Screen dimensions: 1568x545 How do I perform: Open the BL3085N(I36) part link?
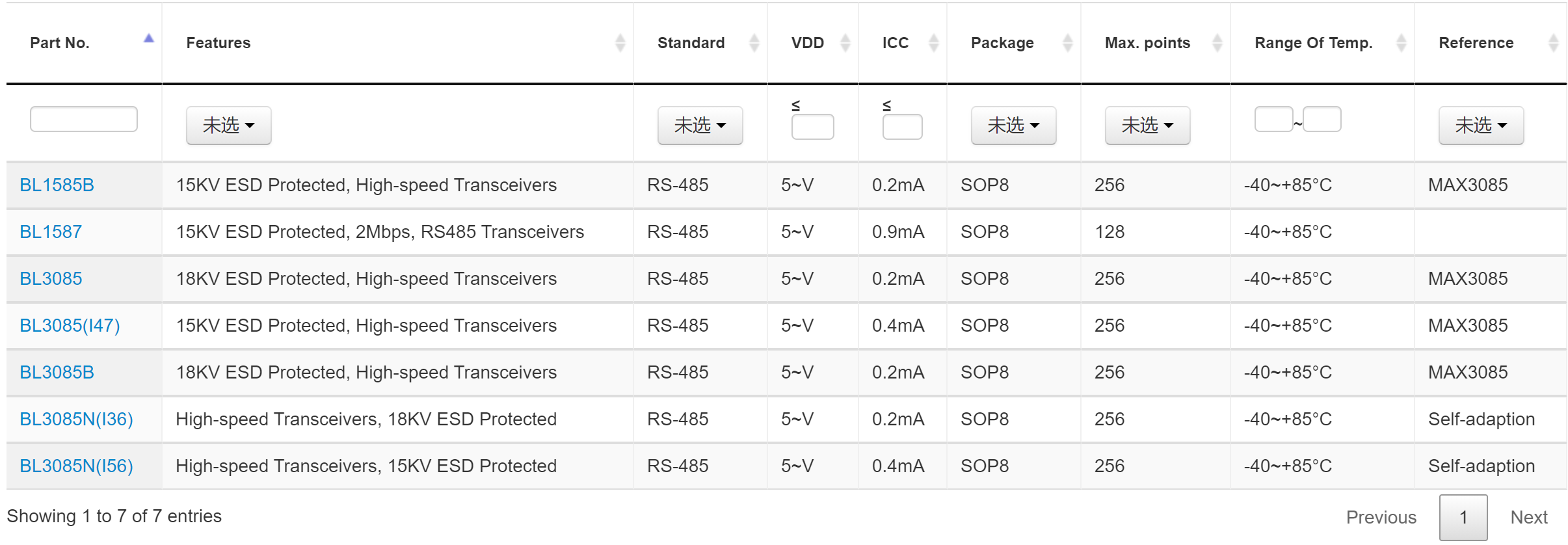pos(77,419)
